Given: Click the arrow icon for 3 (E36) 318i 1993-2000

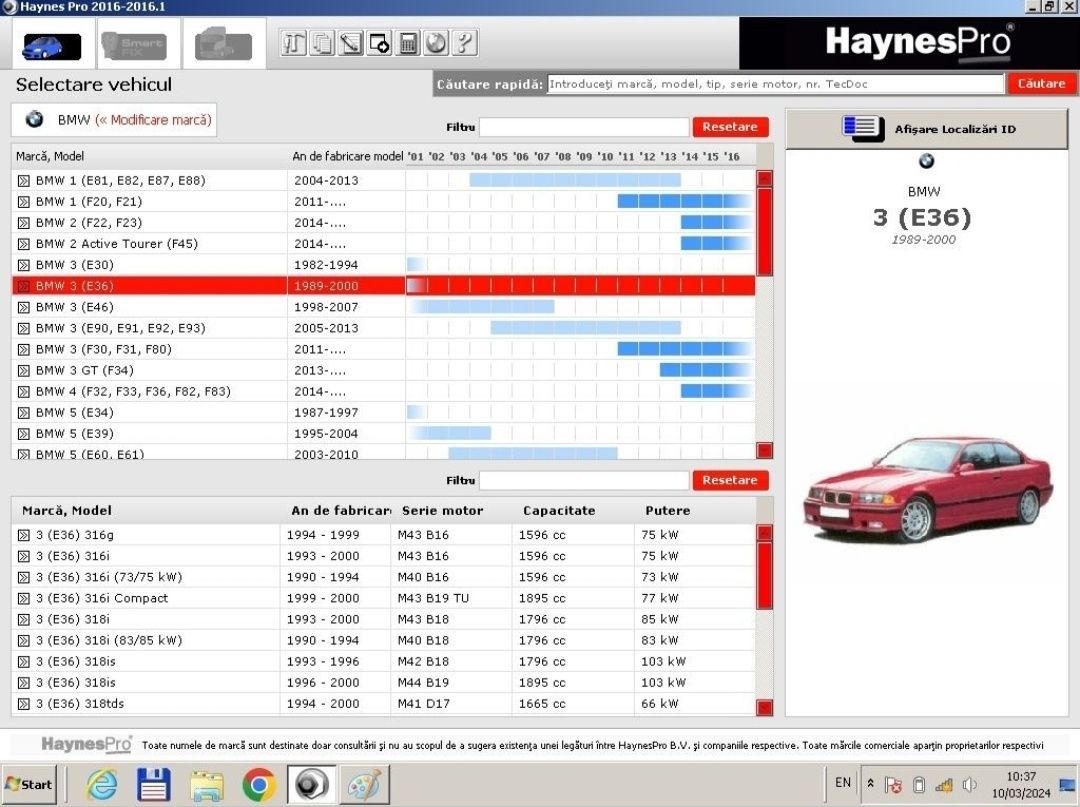Looking at the screenshot, I should (x=23, y=620).
